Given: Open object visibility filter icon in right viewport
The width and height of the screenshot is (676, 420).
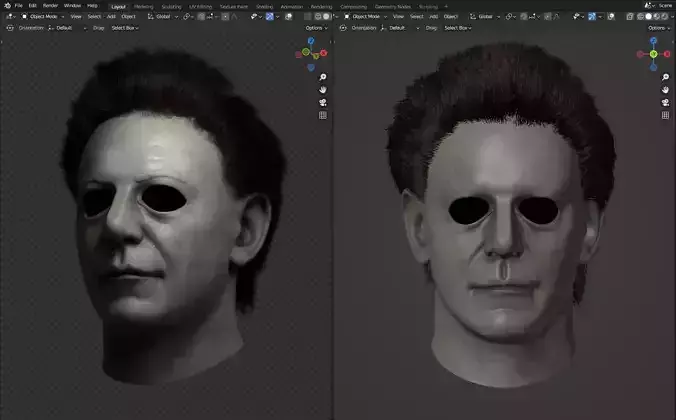Looking at the screenshot, I should [x=578, y=16].
